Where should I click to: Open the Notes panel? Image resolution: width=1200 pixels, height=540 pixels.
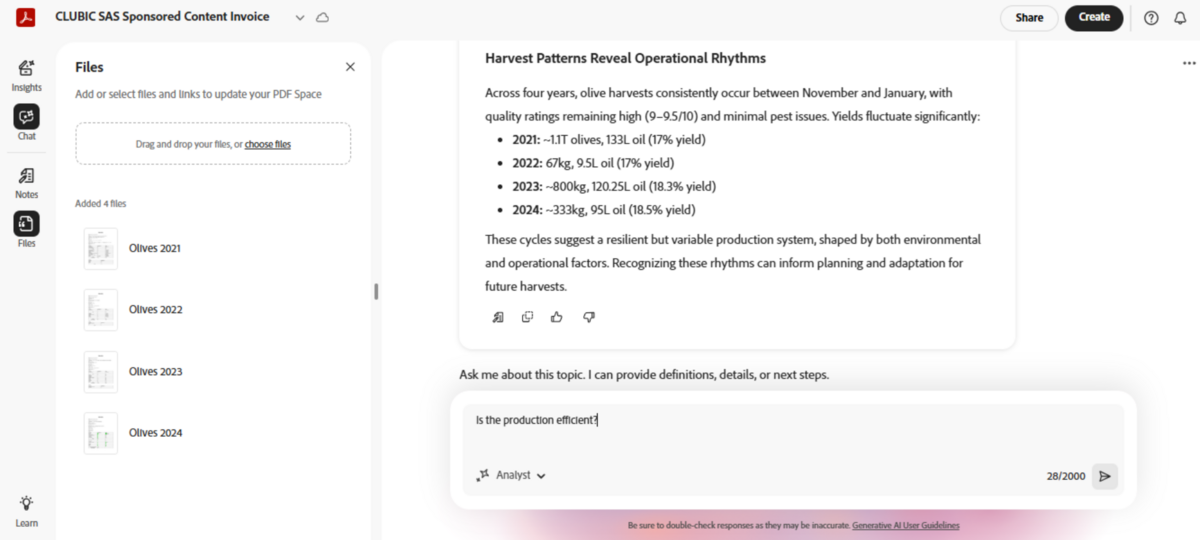click(27, 182)
